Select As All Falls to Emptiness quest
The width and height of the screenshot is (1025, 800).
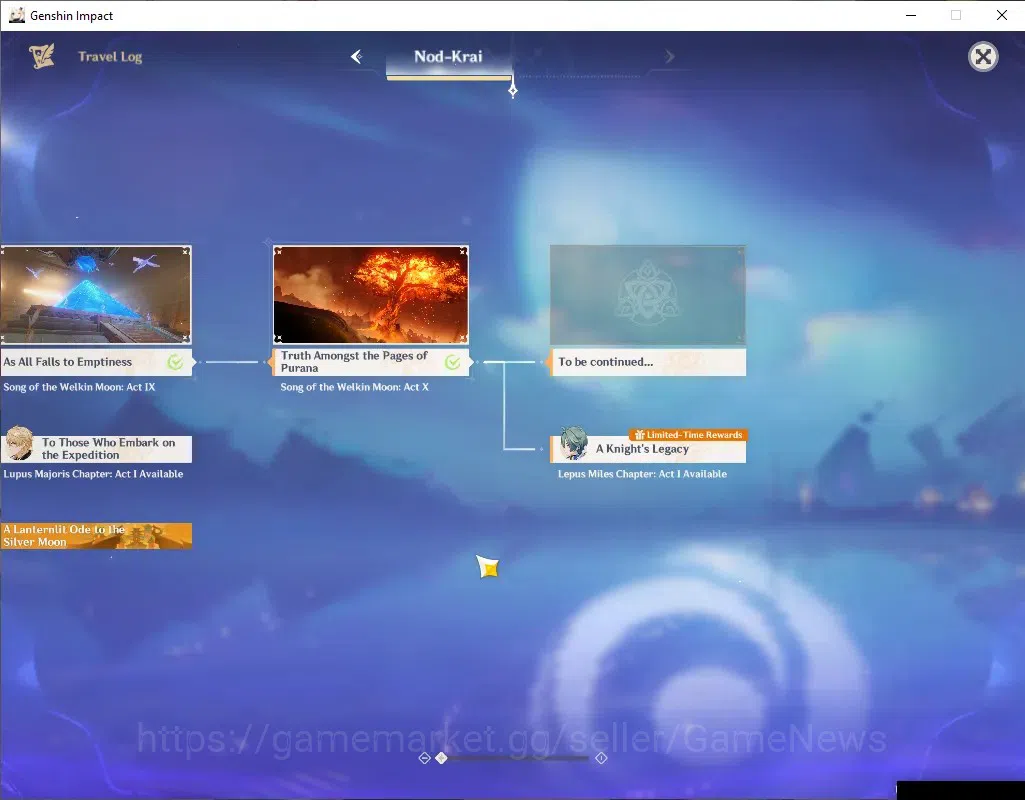96,362
